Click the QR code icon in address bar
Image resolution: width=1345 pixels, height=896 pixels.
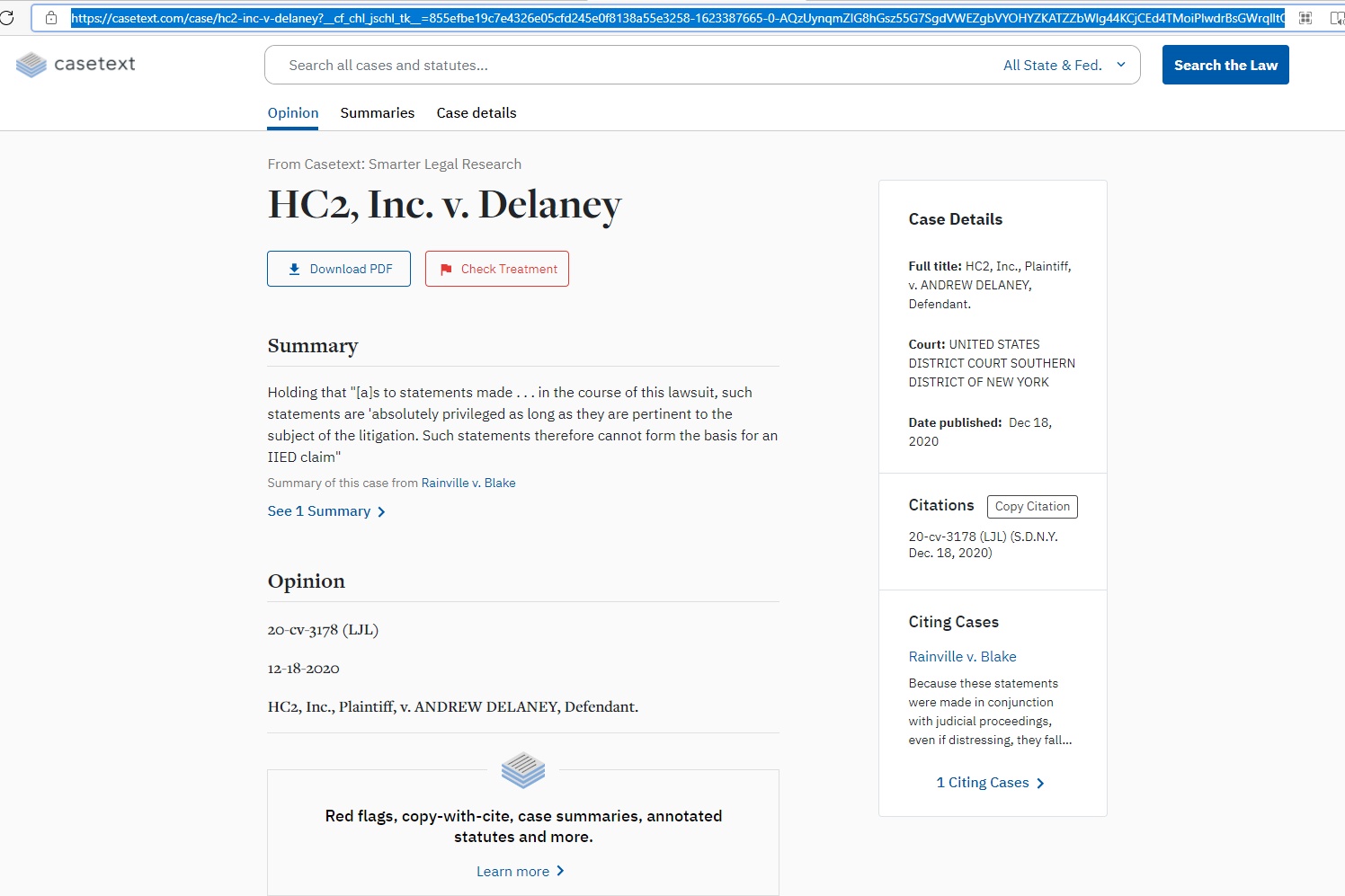coord(1305,18)
